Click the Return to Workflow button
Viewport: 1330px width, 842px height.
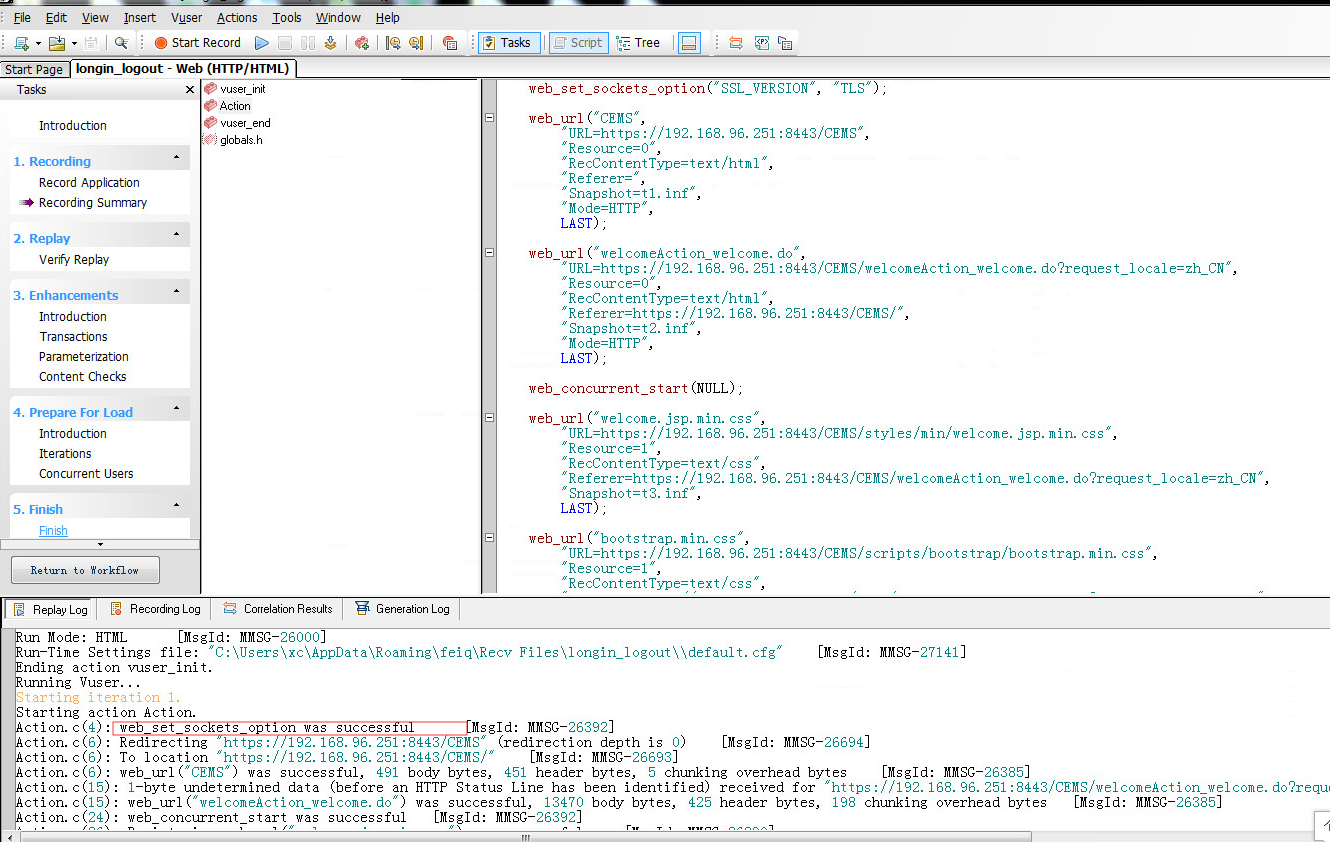[x=85, y=570]
